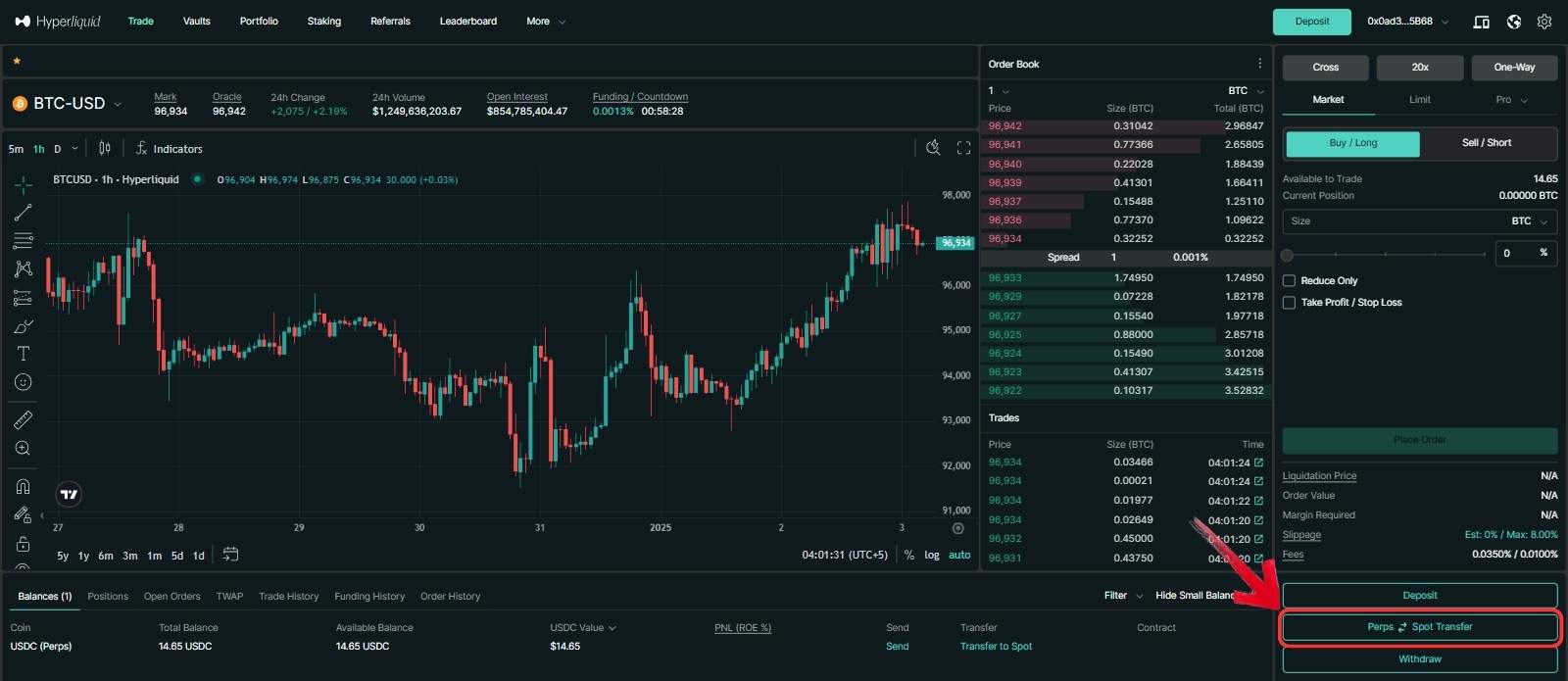This screenshot has width=1568, height=681.
Task: Click the size percentage input field
Action: pos(1526,253)
